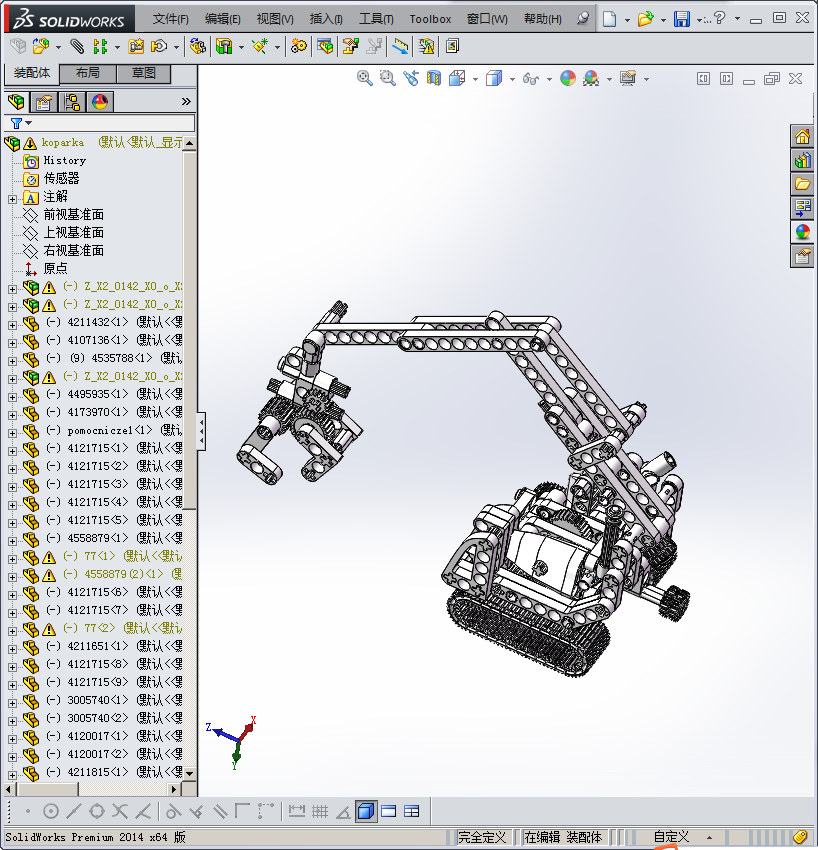Click the Display Style cube icon
Viewport: 818px width, 850px height.
coord(494,79)
